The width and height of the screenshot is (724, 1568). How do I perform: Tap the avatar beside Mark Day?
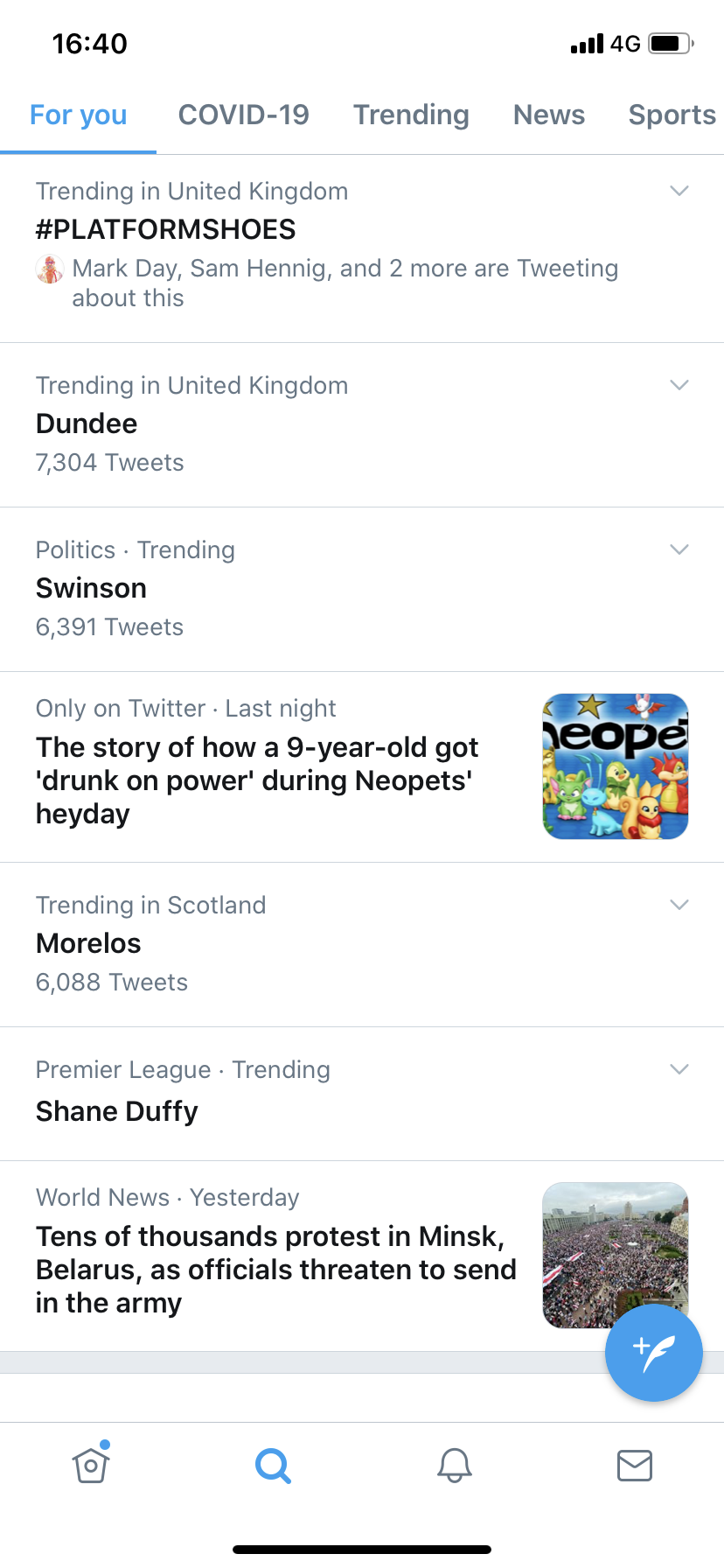(50, 269)
